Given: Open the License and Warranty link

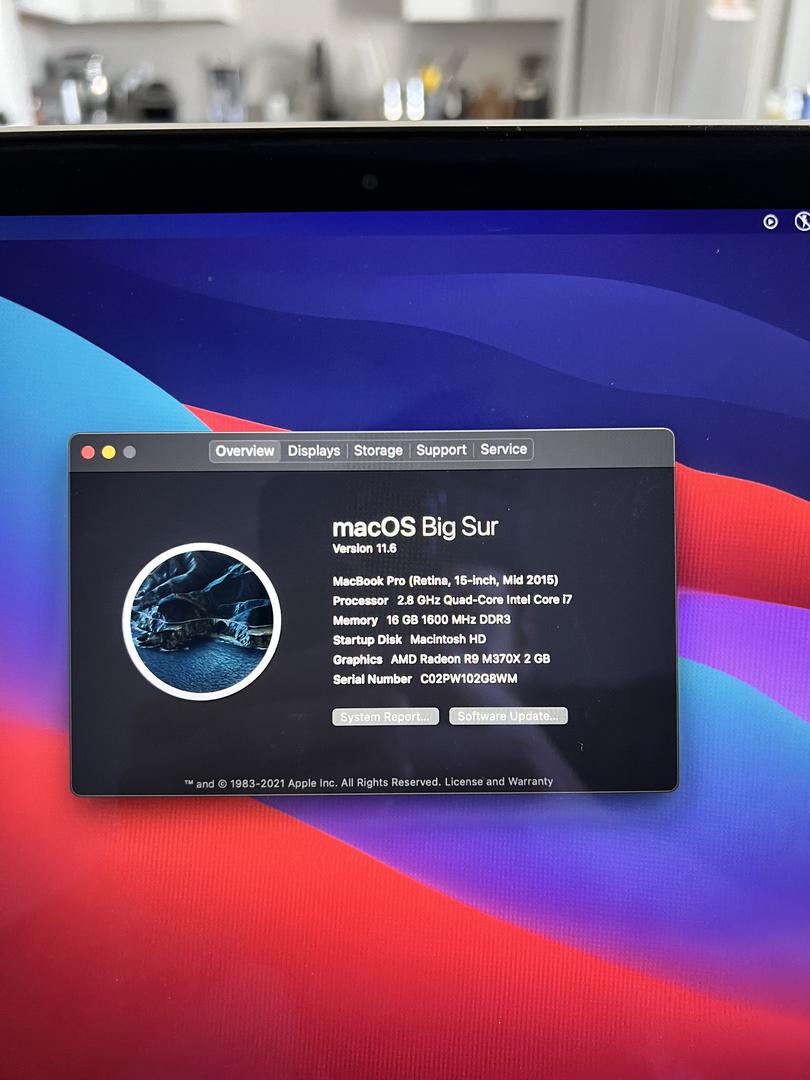Looking at the screenshot, I should click(x=499, y=782).
